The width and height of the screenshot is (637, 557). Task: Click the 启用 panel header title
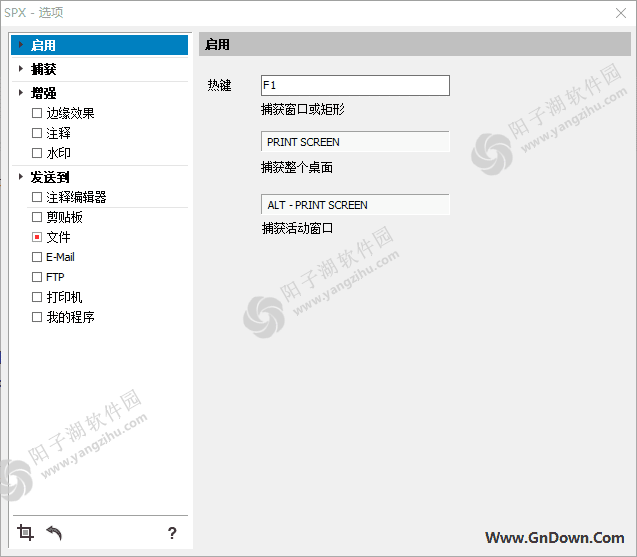[217, 44]
